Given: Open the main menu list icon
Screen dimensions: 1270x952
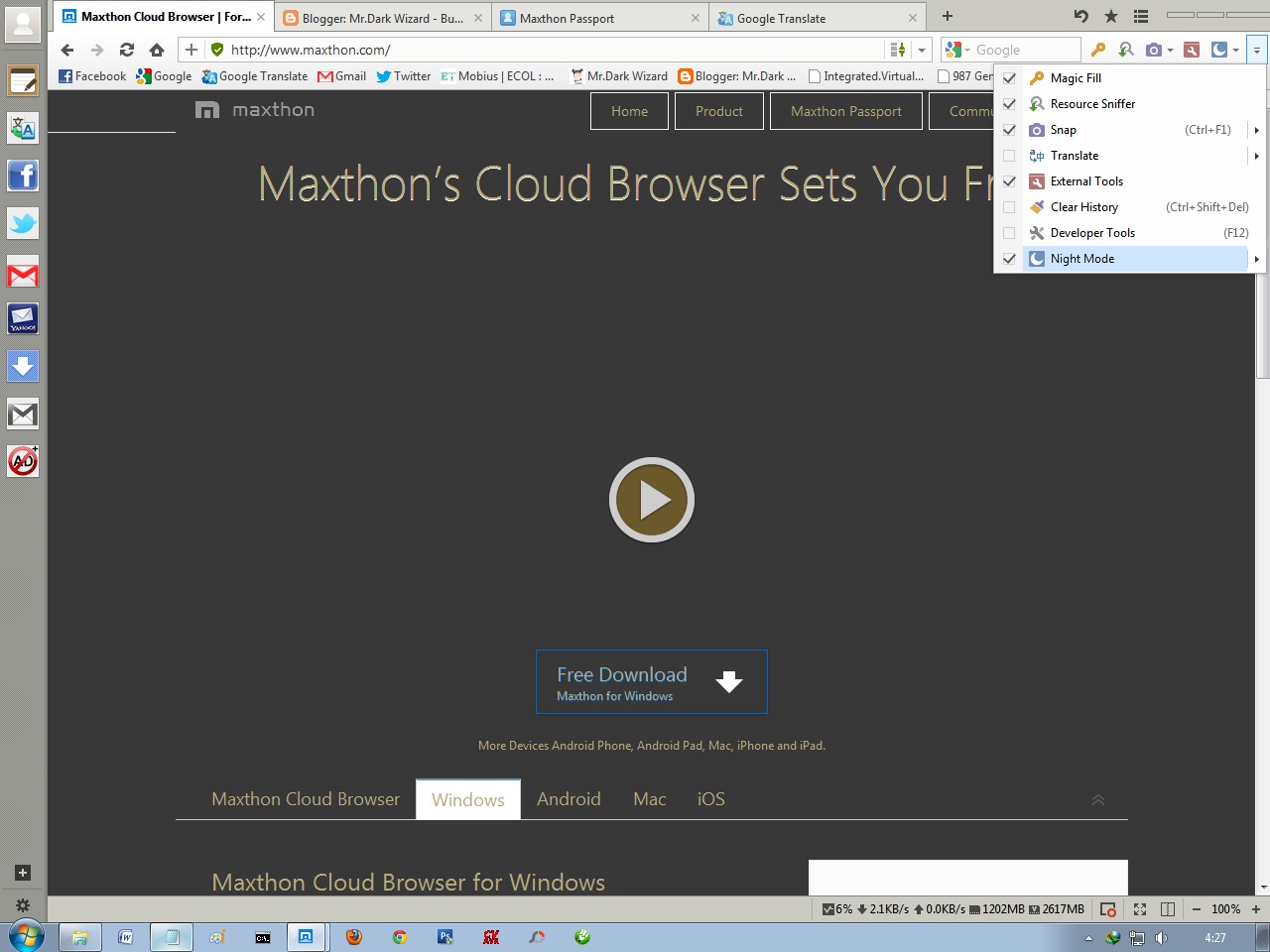Looking at the screenshot, I should (x=1141, y=16).
